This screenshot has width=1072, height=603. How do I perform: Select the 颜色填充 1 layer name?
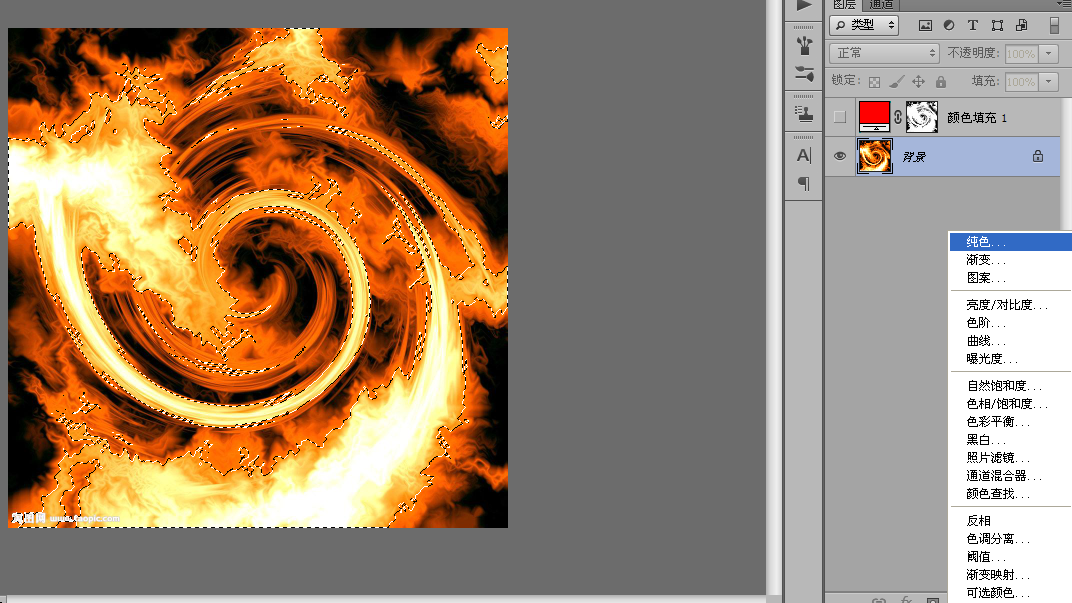coord(976,118)
